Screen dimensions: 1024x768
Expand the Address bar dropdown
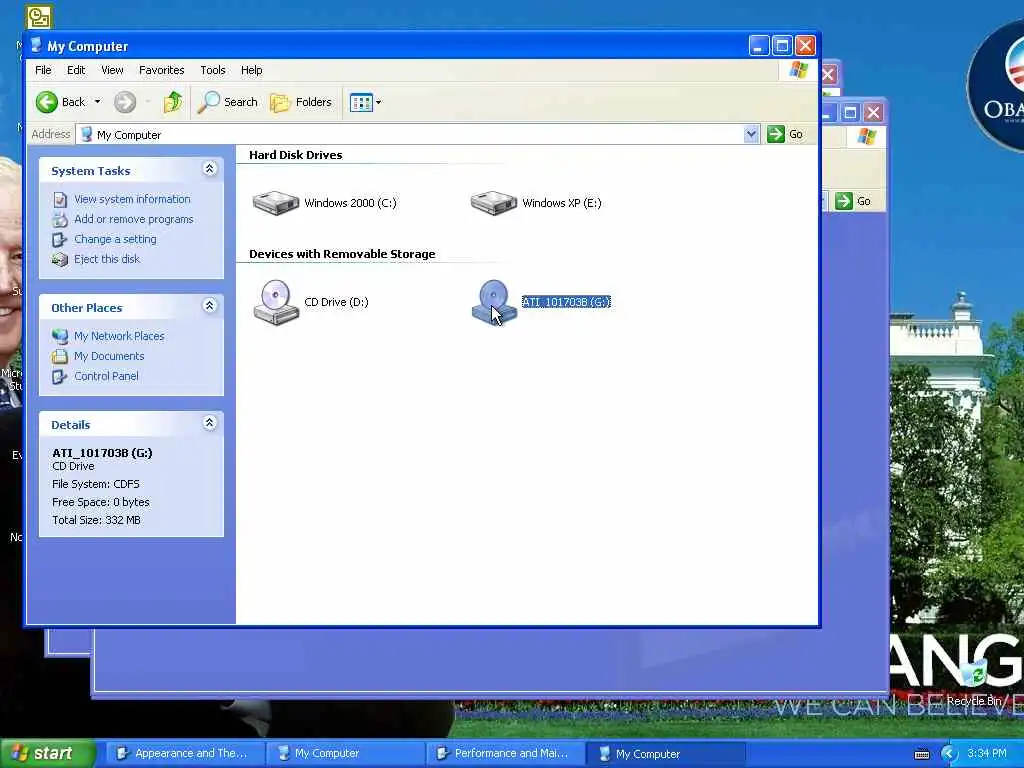pyautogui.click(x=751, y=135)
